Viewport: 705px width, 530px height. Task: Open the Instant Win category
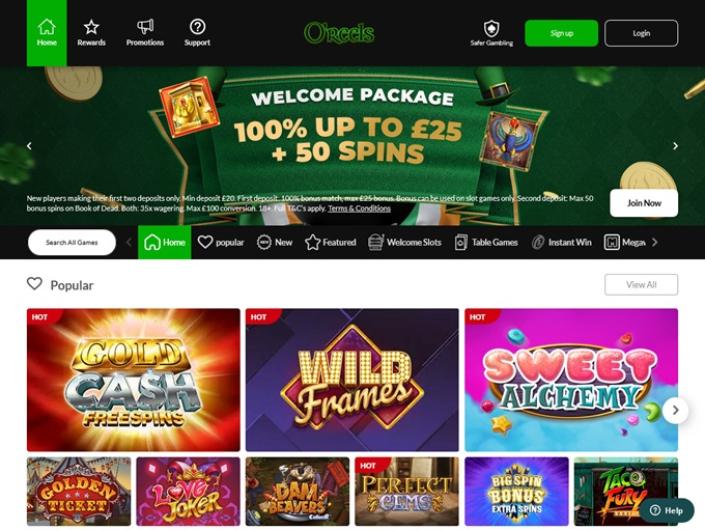coord(562,242)
